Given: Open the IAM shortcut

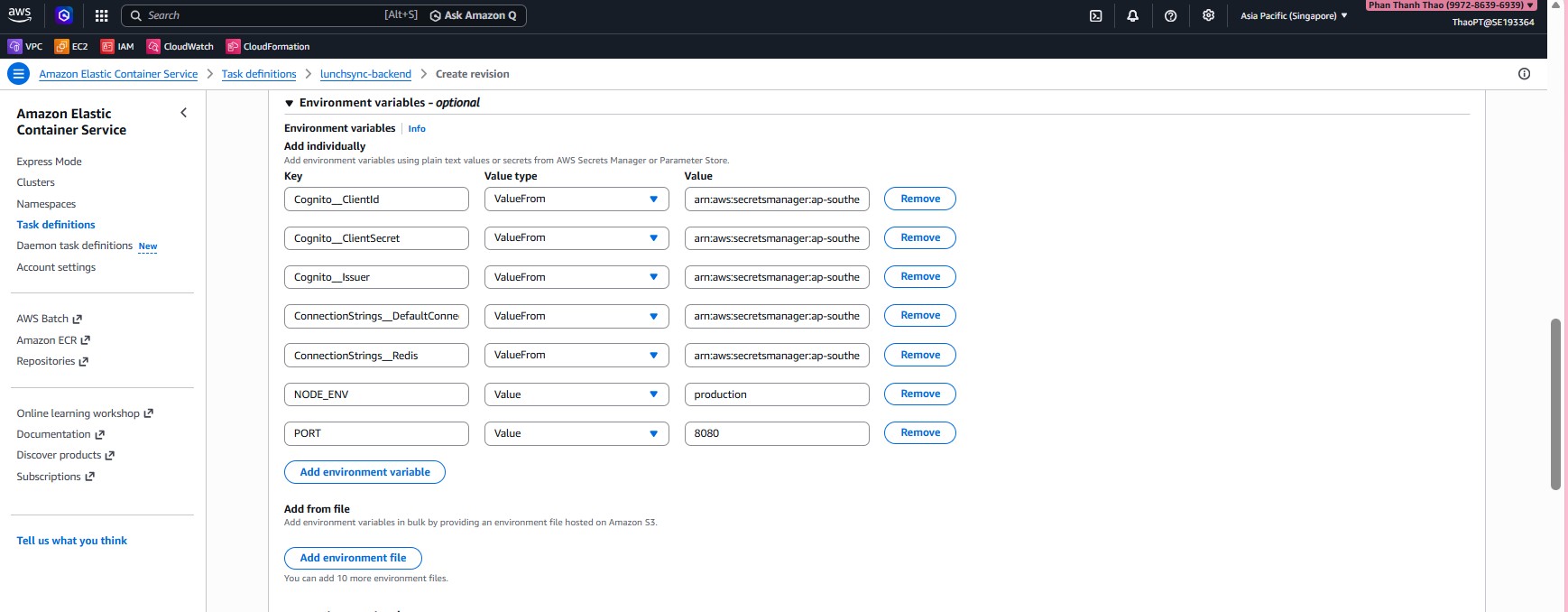Looking at the screenshot, I should [x=117, y=46].
